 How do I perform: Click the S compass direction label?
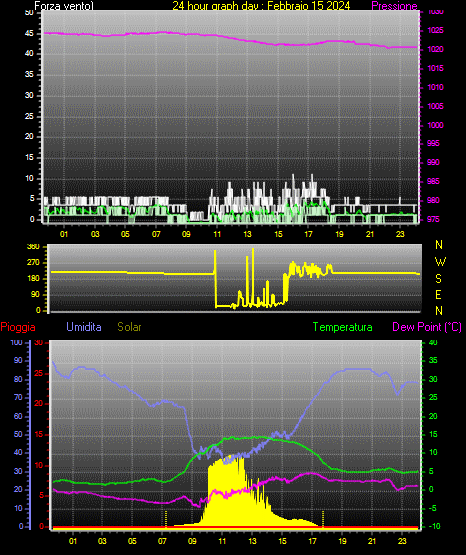[438, 279]
